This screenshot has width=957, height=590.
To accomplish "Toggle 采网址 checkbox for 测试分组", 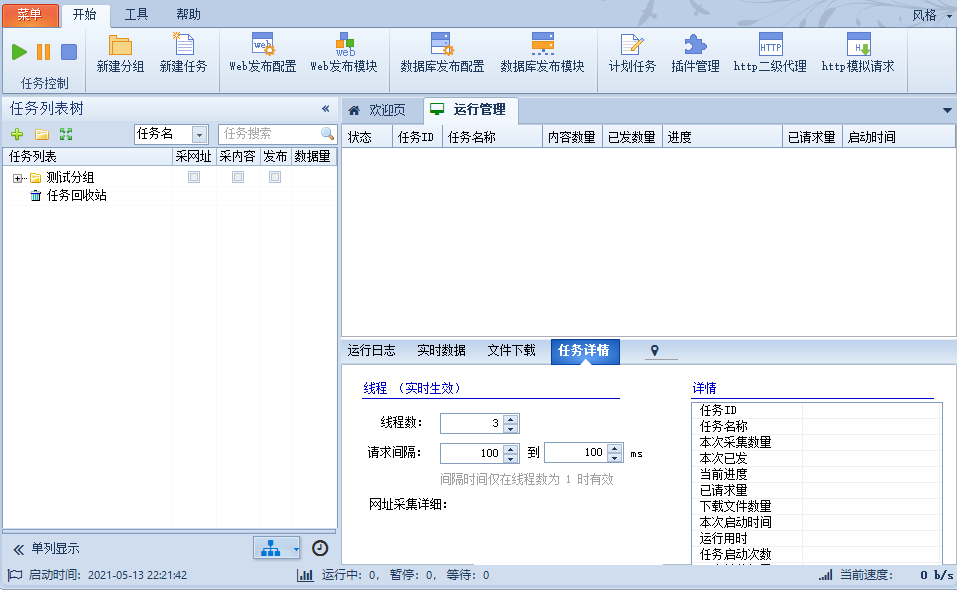I will 194,177.
